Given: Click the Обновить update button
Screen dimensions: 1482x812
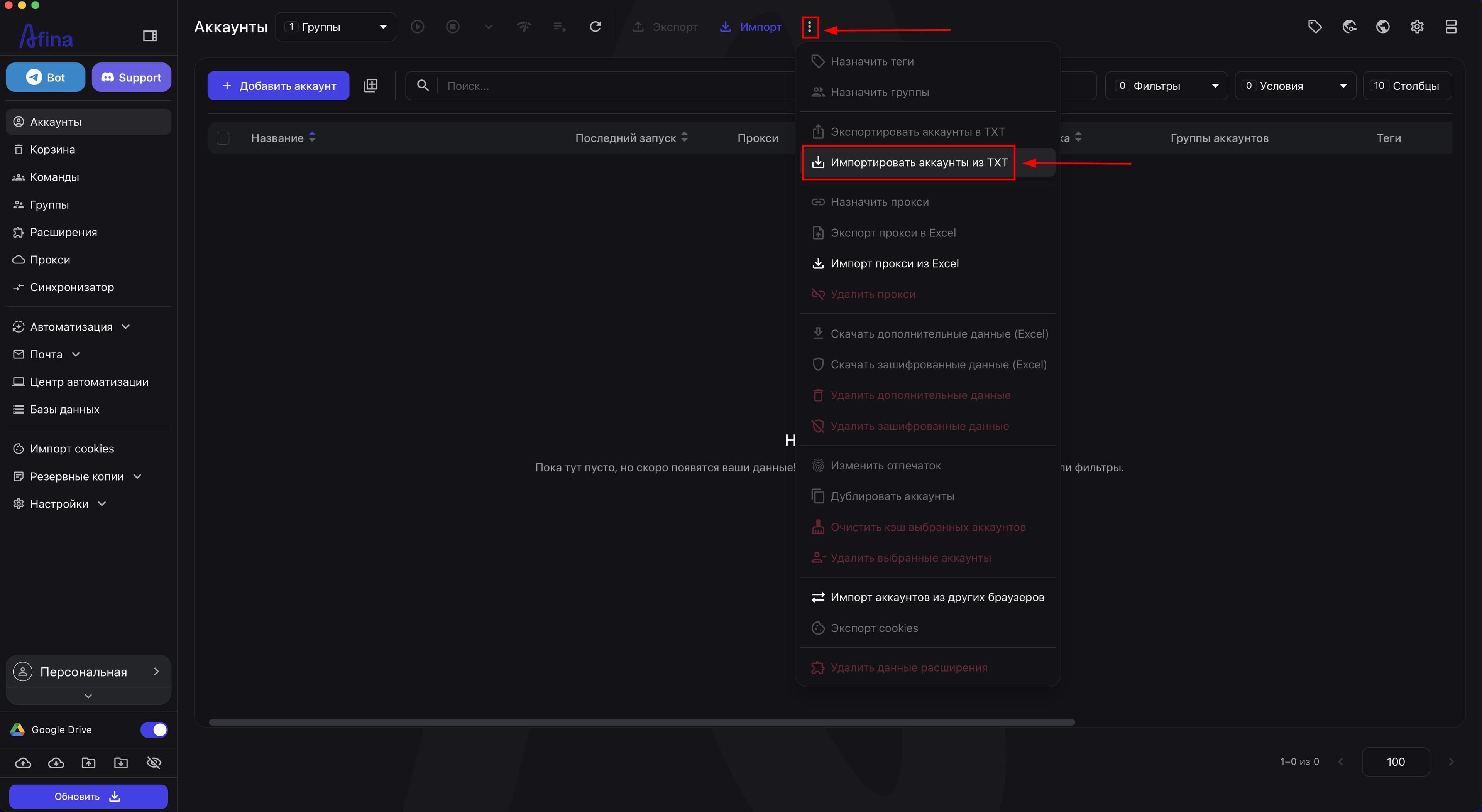Looking at the screenshot, I should [89, 797].
